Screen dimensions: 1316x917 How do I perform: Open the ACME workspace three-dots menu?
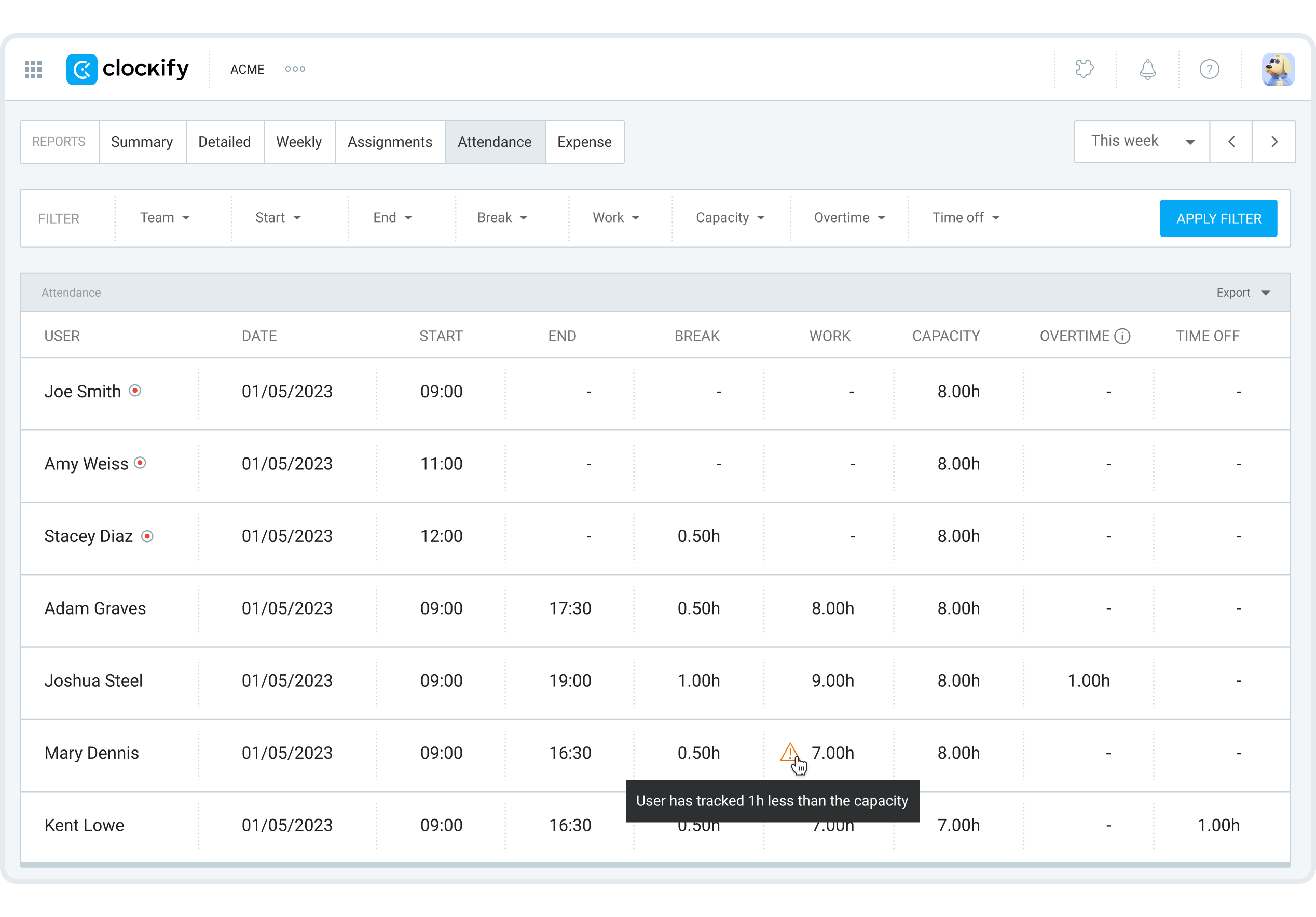click(x=295, y=70)
